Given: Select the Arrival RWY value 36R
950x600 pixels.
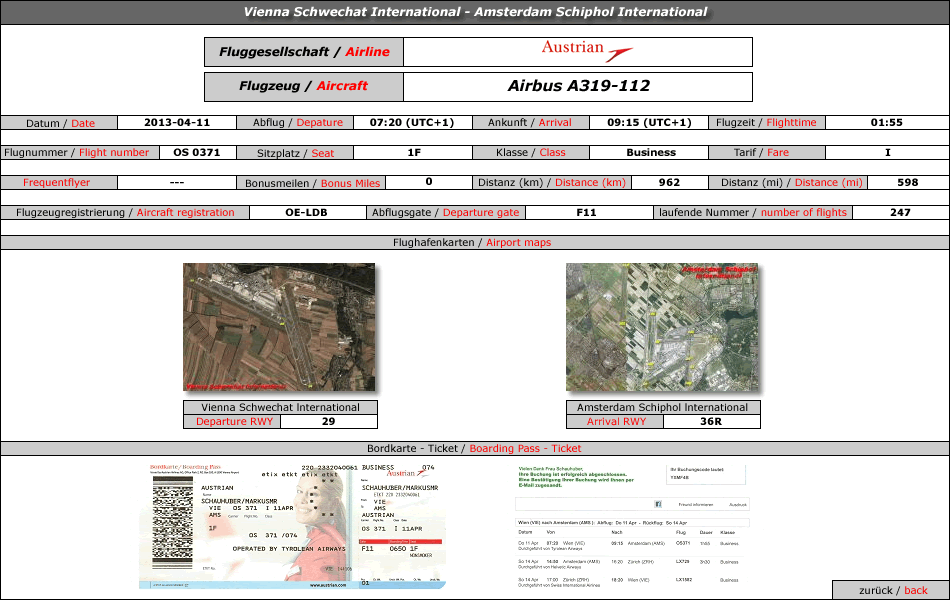Looking at the screenshot, I should [x=711, y=421].
